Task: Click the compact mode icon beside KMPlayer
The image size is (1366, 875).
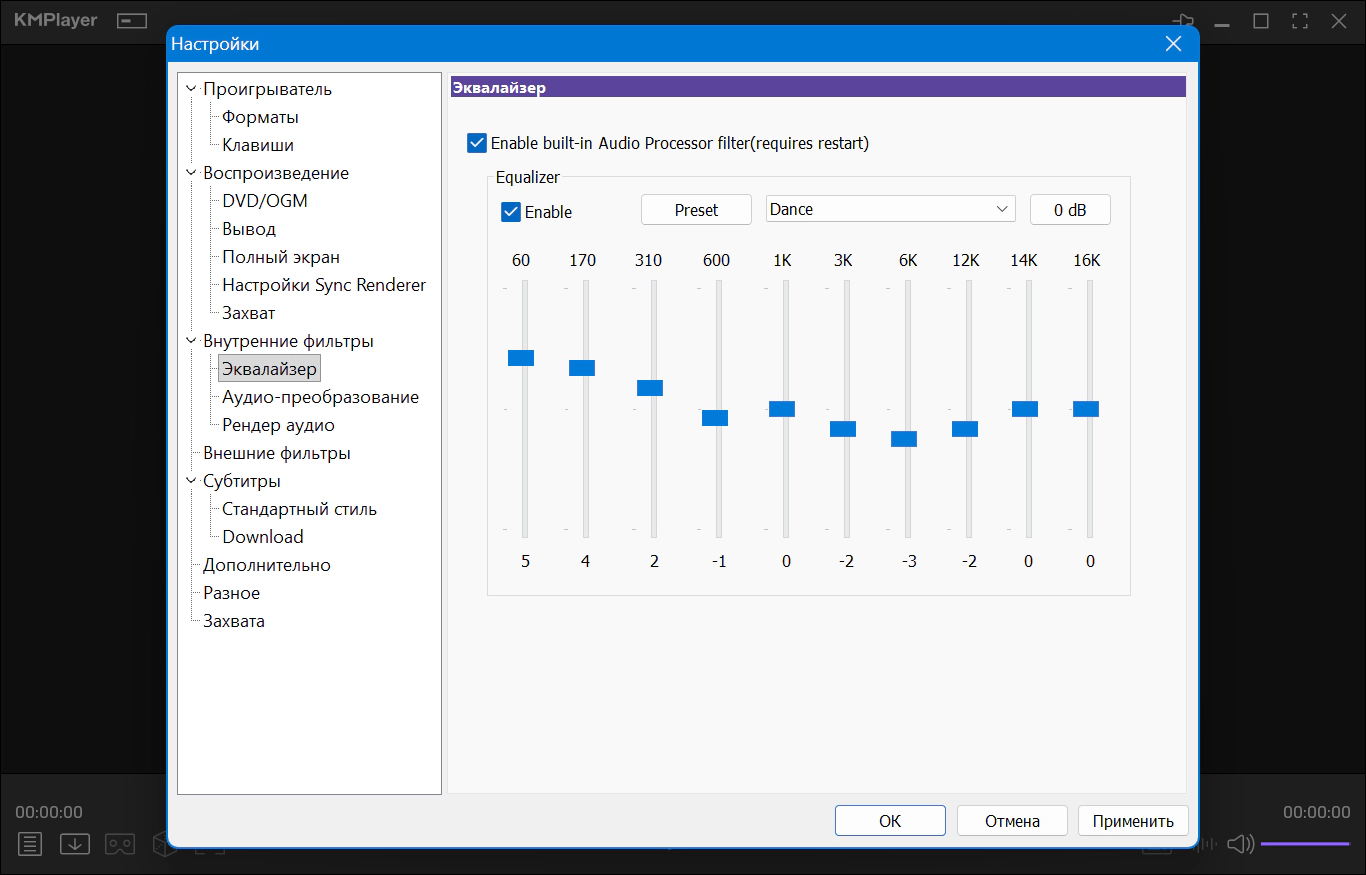Action: click(131, 21)
